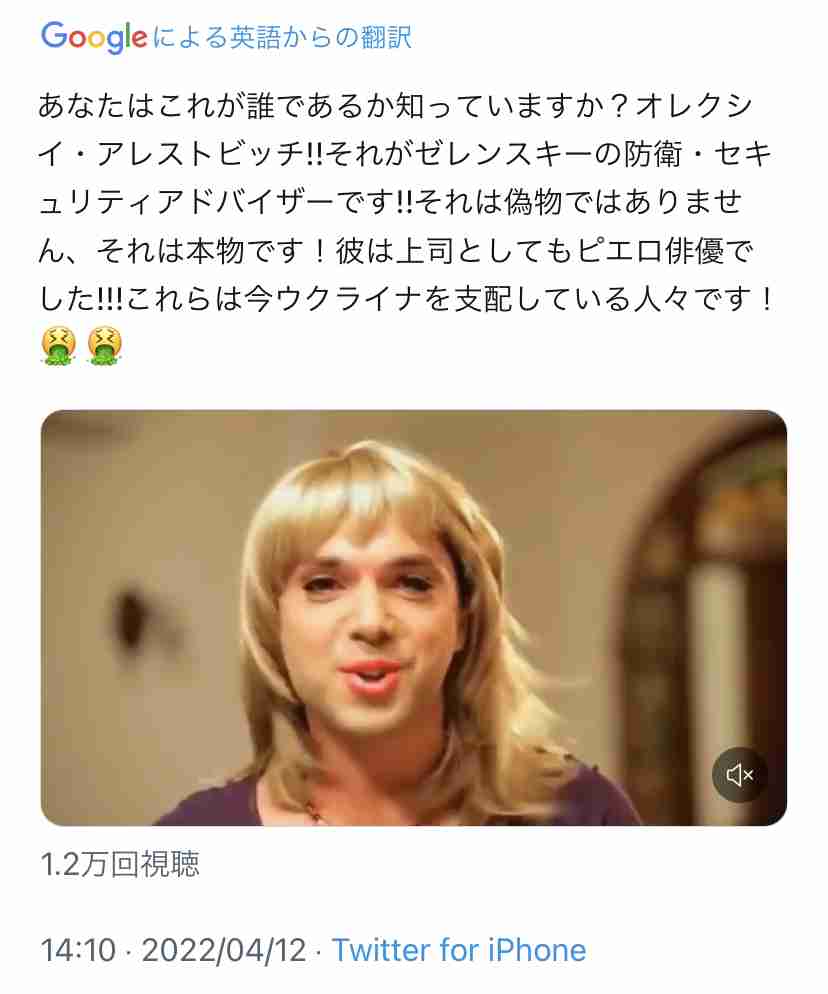The width and height of the screenshot is (828, 994).
Task: Click the tweet line starting あなたはこれが誰
Action: pos(396,106)
